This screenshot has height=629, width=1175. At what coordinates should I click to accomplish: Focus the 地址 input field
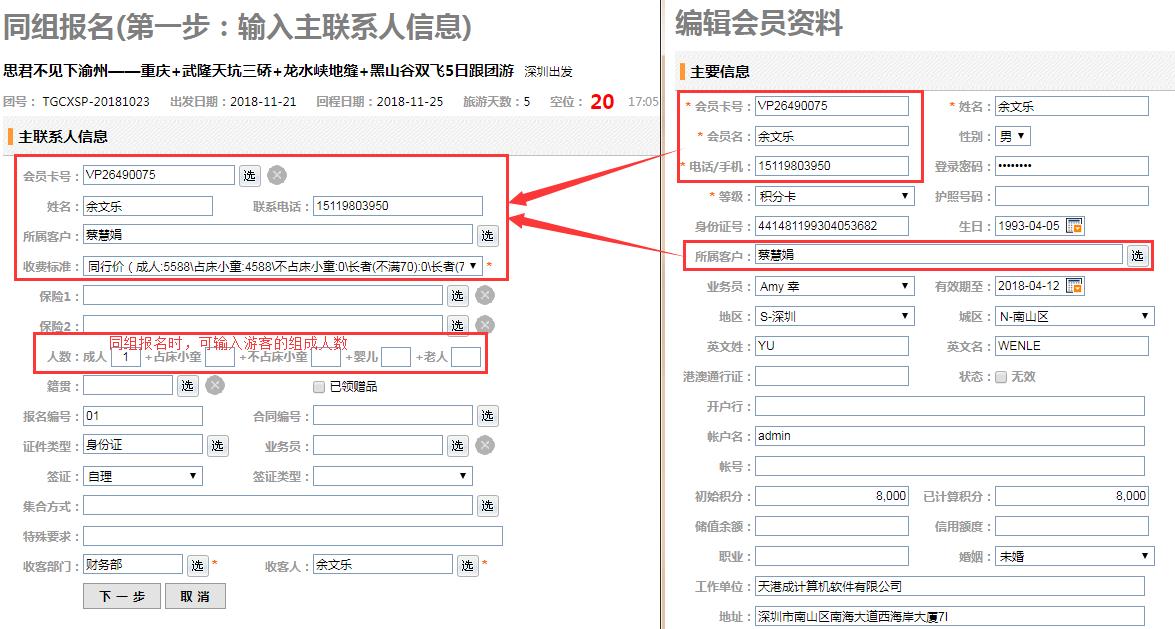pos(949,616)
